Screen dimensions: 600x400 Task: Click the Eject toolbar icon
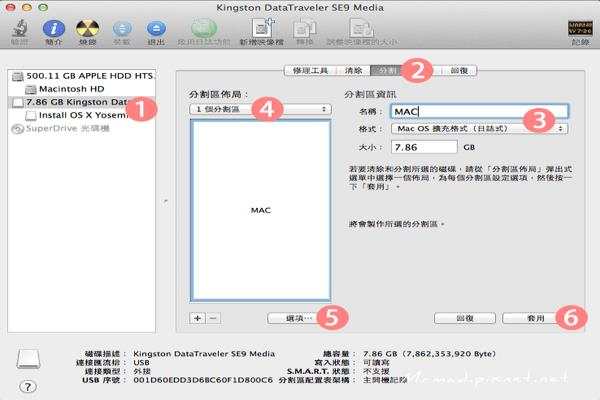tap(157, 29)
